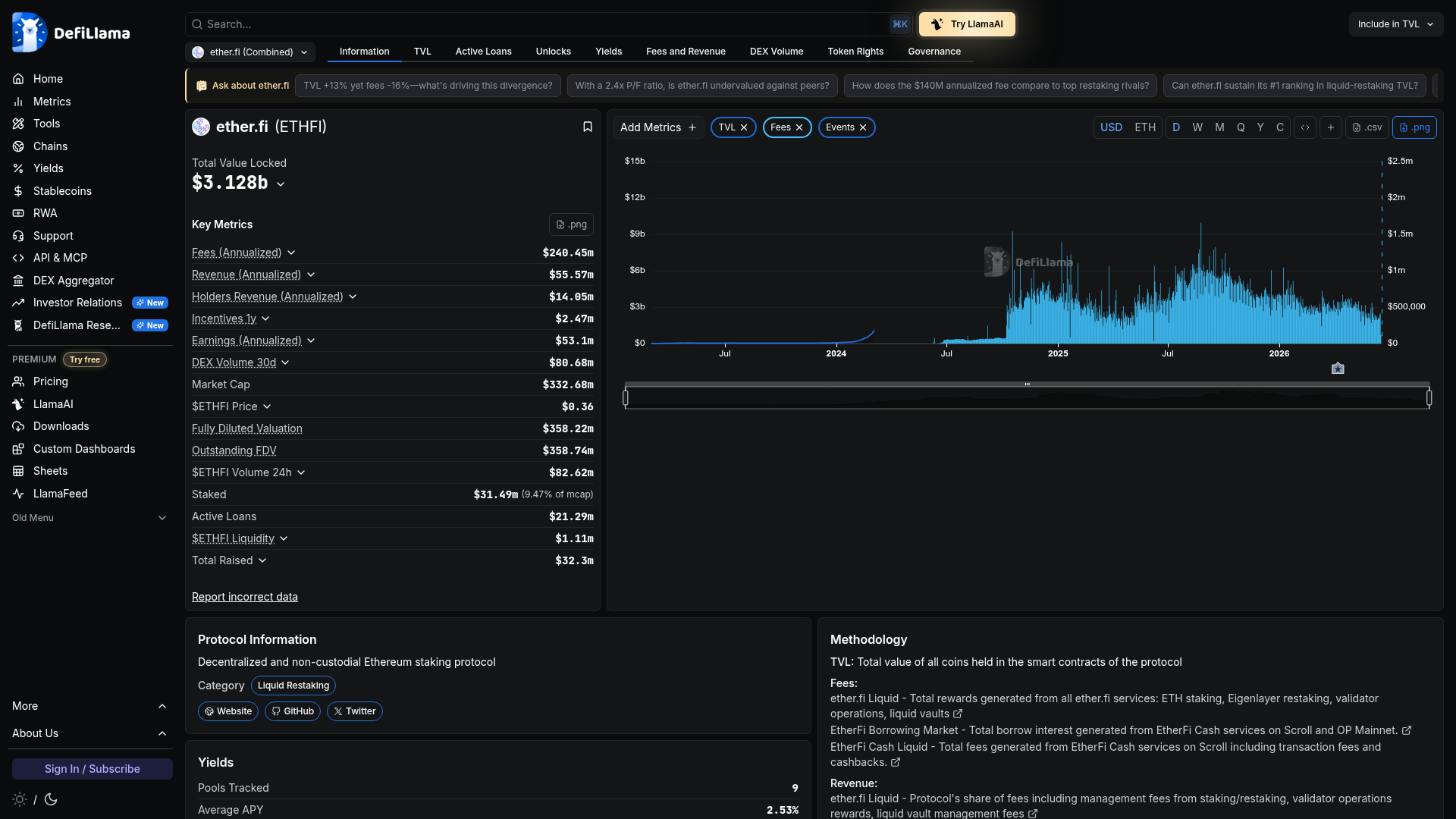Open the Tools sidebar icon

point(18,124)
